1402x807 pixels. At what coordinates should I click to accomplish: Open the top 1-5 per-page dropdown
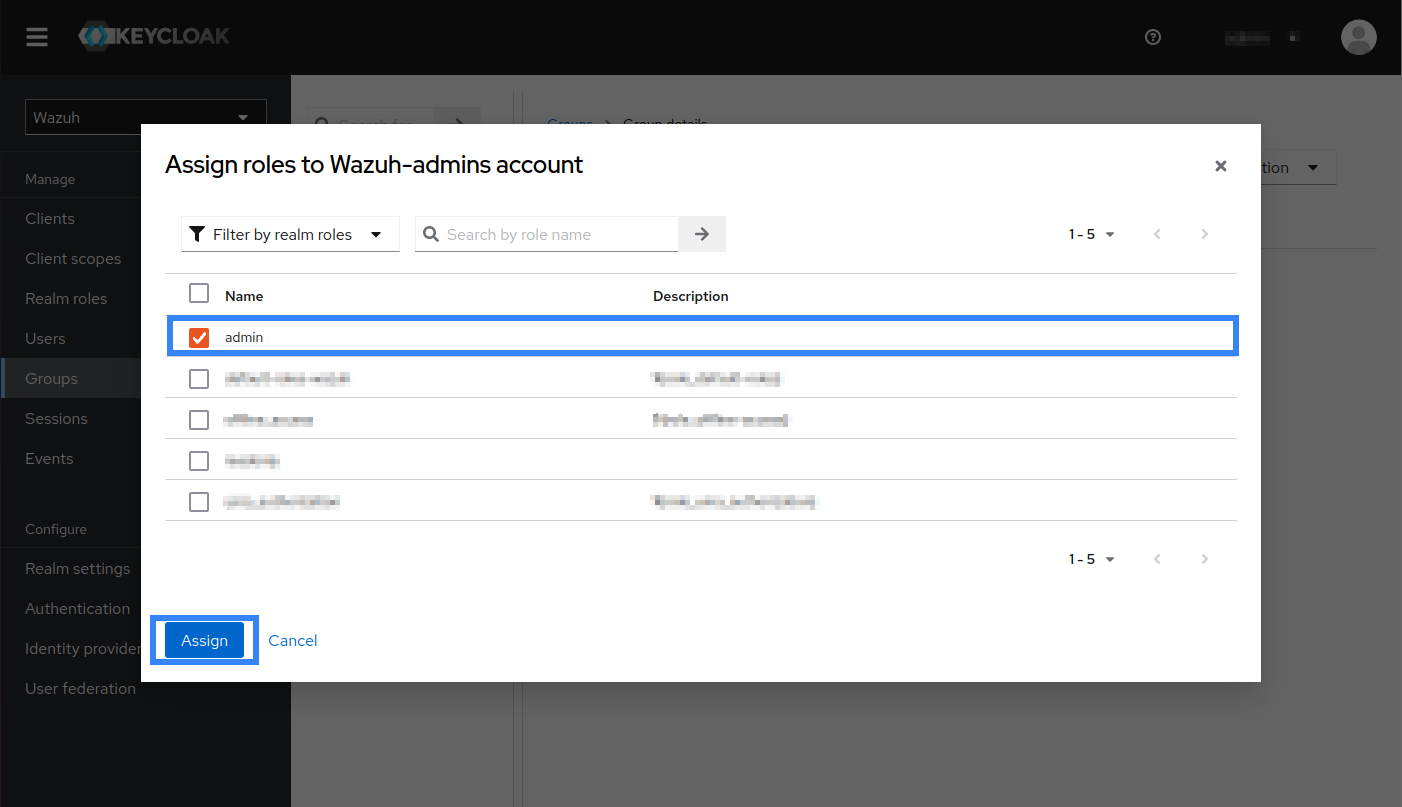pyautogui.click(x=1091, y=234)
